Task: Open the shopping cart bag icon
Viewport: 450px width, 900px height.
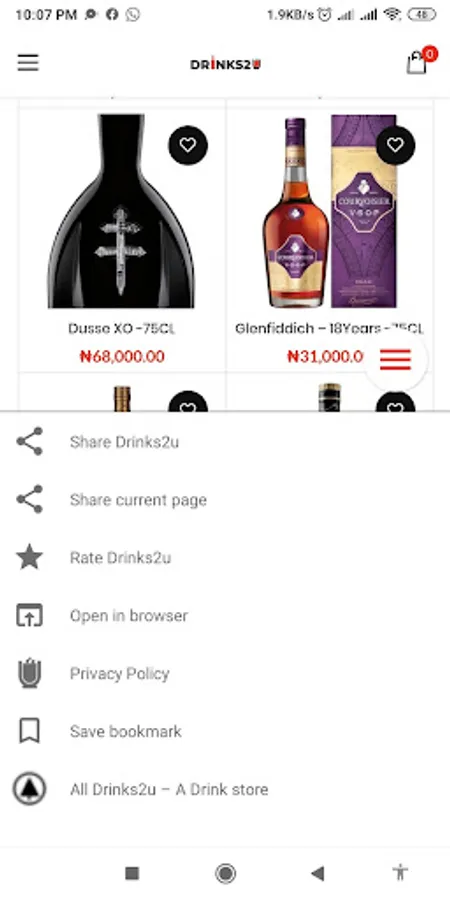Action: 417,62
